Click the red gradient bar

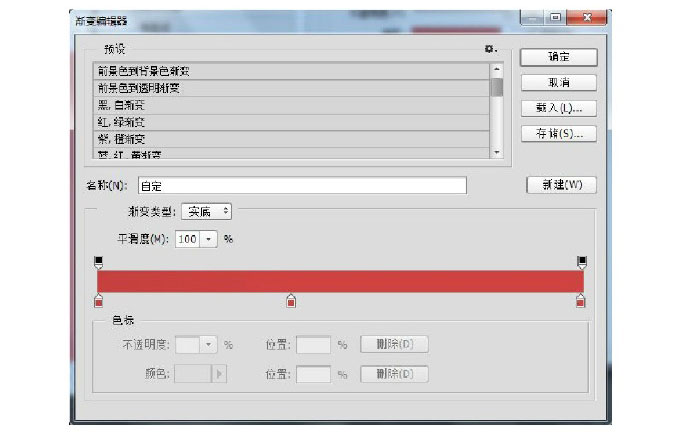coord(340,281)
